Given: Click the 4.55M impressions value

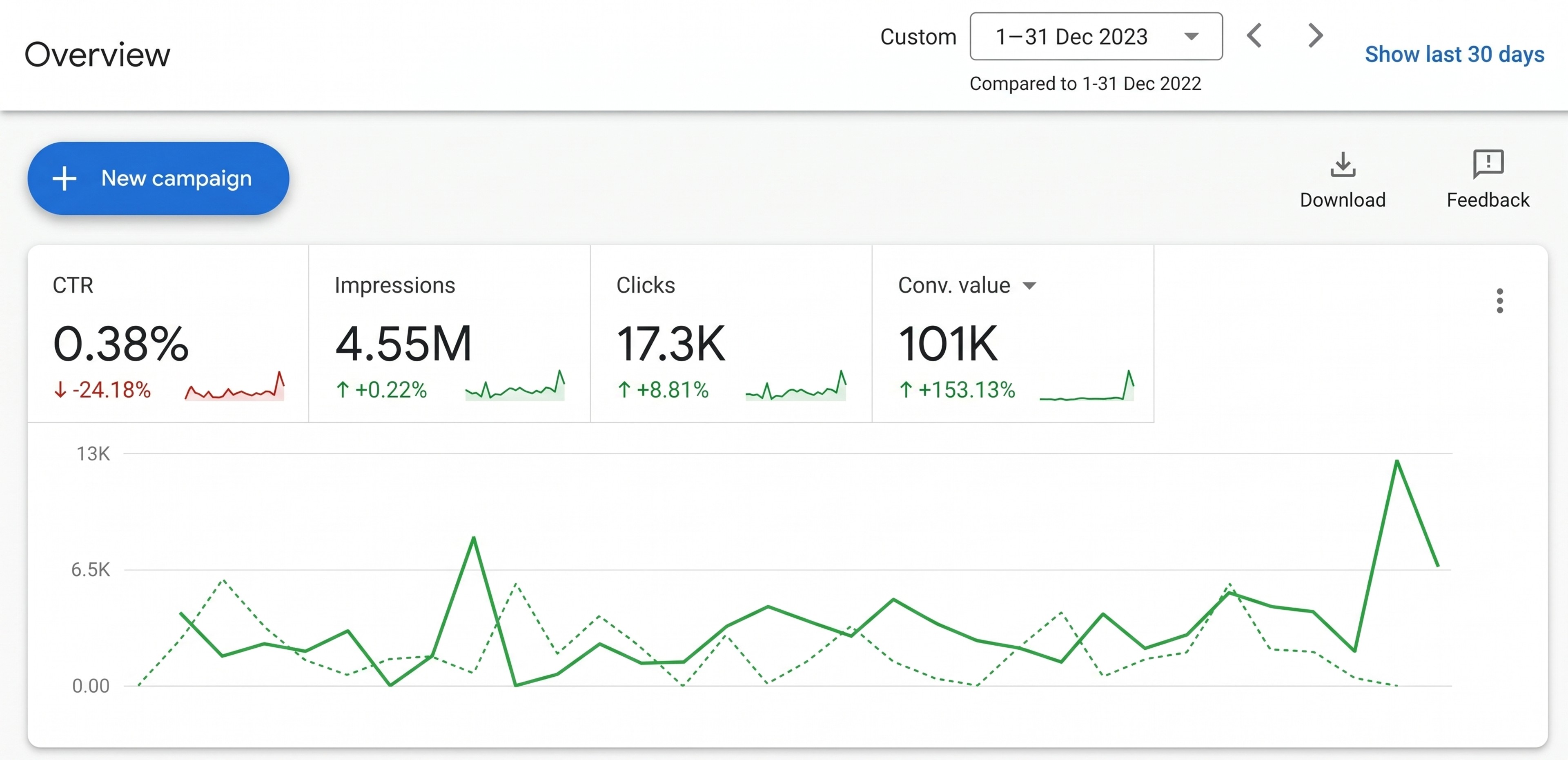Looking at the screenshot, I should (x=403, y=344).
